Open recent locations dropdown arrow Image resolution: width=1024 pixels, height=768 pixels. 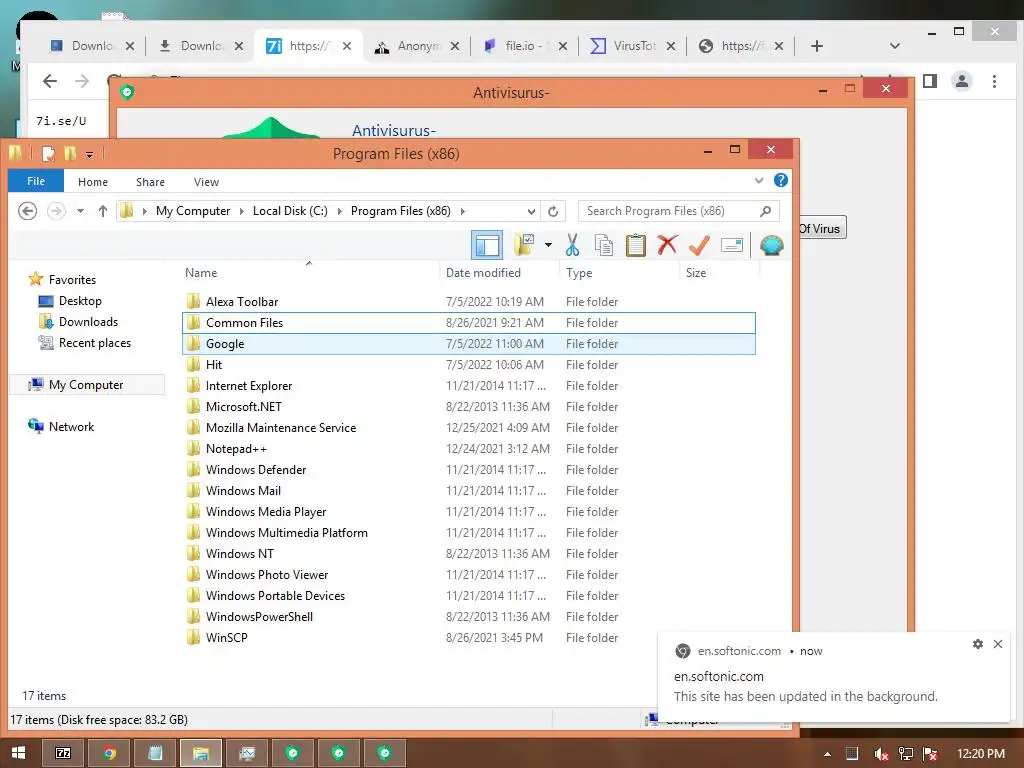(x=80, y=211)
